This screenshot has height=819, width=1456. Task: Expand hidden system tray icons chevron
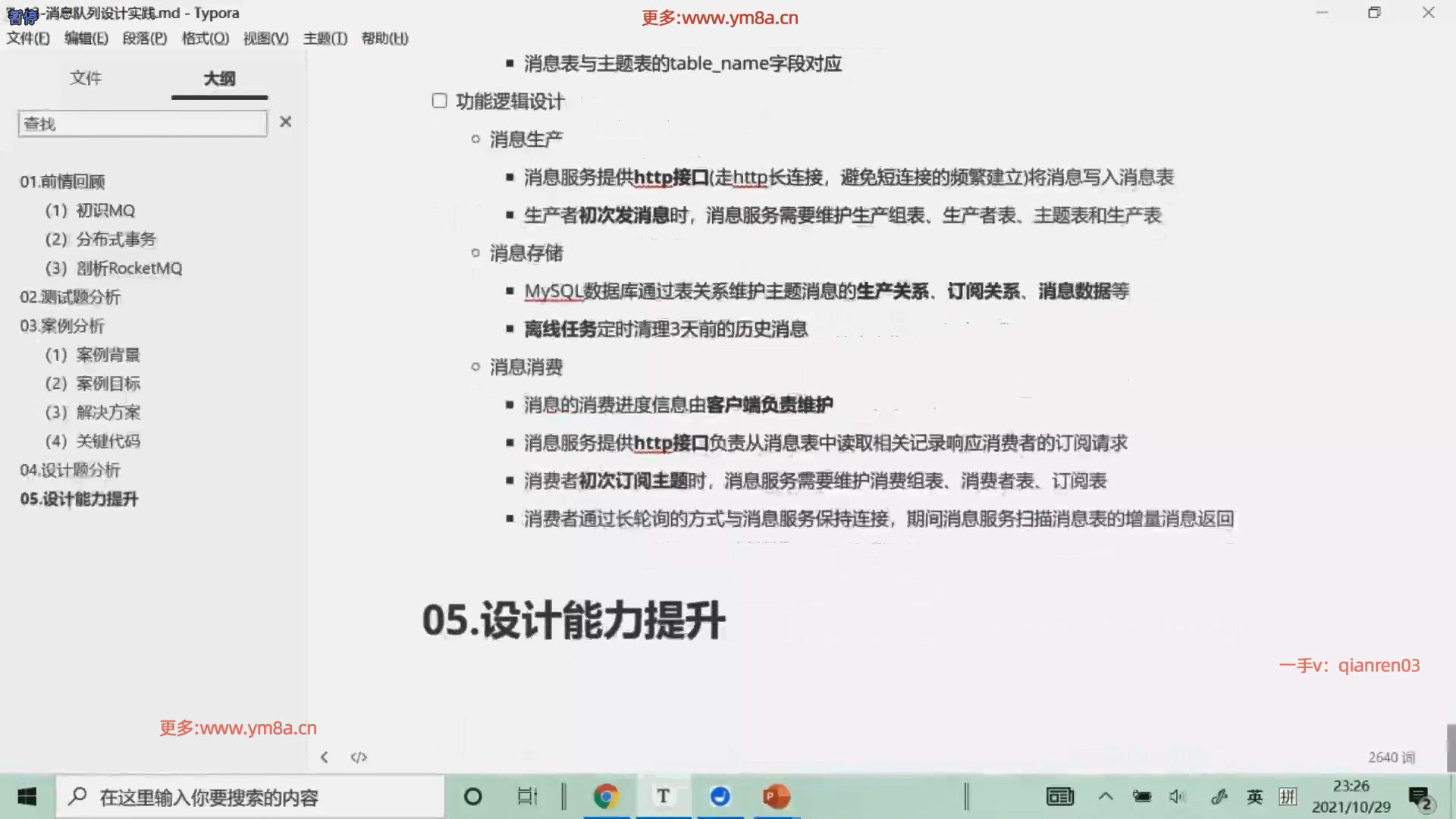point(1106,796)
